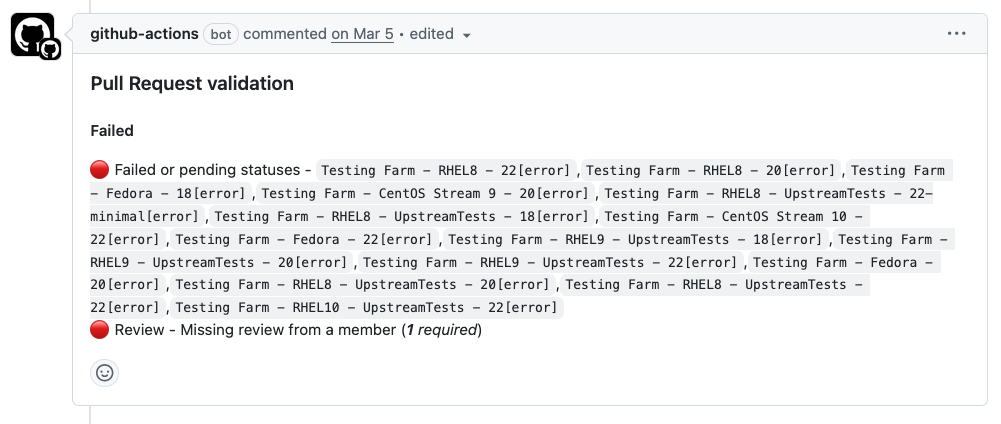Viewport: 1001px width, 424px height.
Task: Click the italic 1 required text
Action: (442, 330)
